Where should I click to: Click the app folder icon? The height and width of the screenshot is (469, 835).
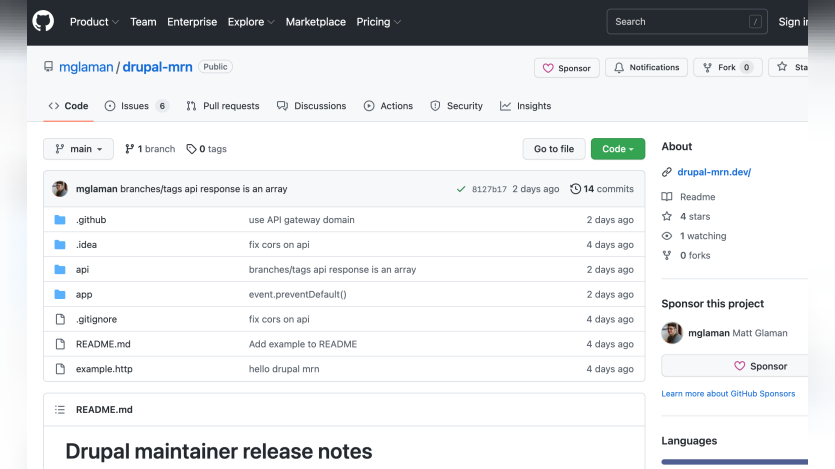pyautogui.click(x=60, y=294)
